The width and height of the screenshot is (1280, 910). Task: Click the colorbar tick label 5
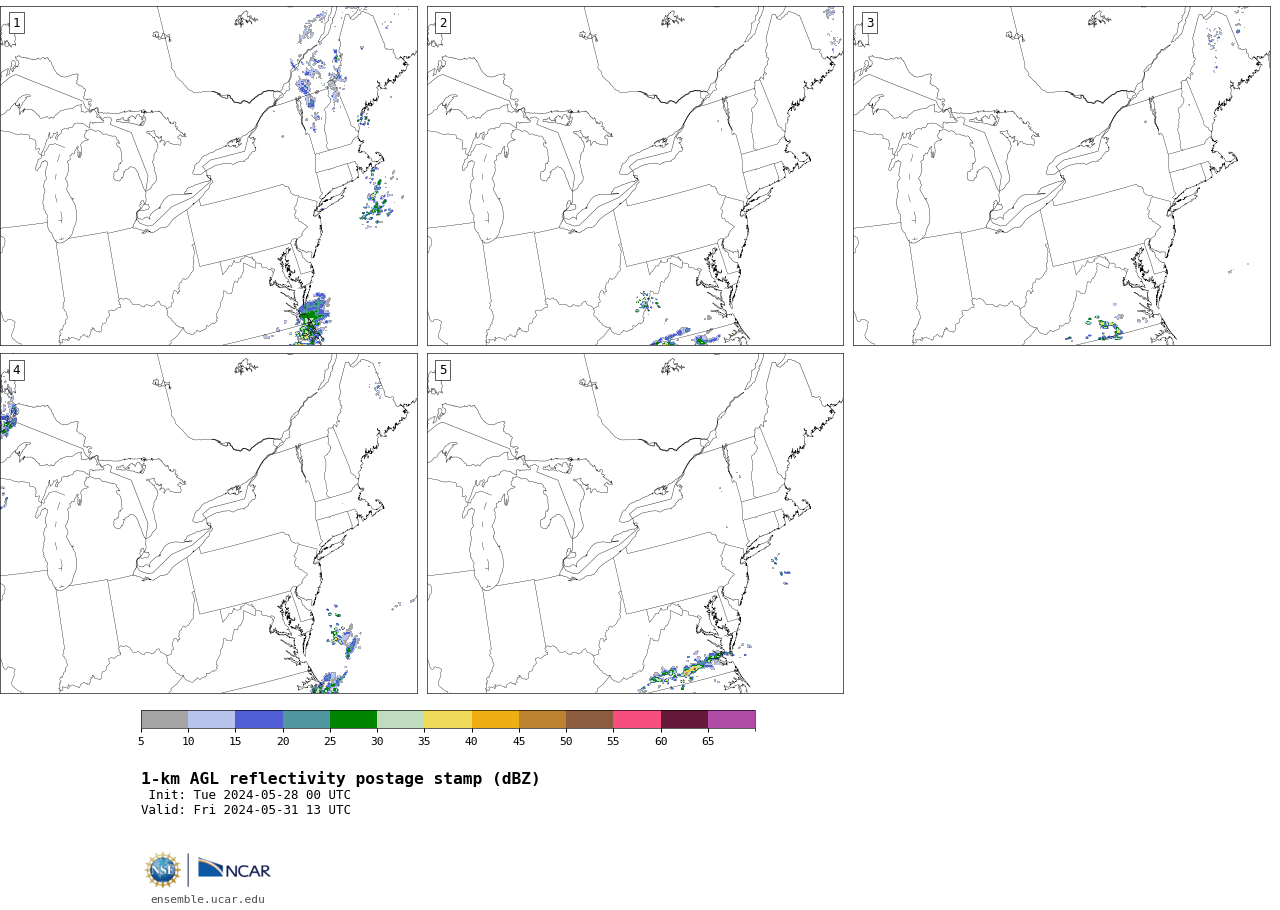(x=141, y=741)
